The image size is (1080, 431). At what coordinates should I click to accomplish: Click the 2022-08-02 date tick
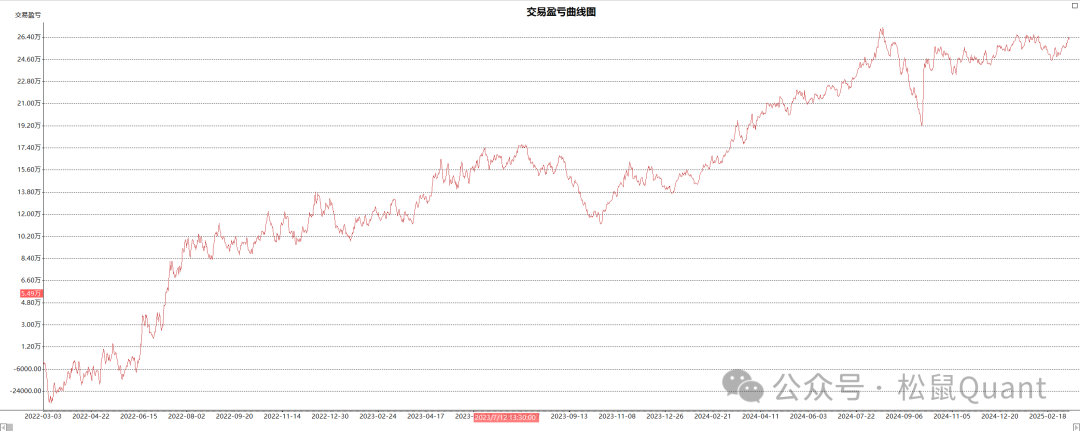pyautogui.click(x=187, y=416)
